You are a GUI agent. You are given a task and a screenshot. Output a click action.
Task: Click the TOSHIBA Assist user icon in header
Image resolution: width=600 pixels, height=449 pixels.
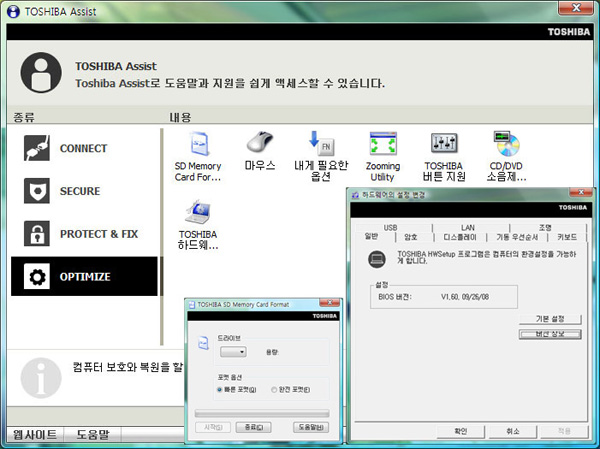tap(41, 73)
